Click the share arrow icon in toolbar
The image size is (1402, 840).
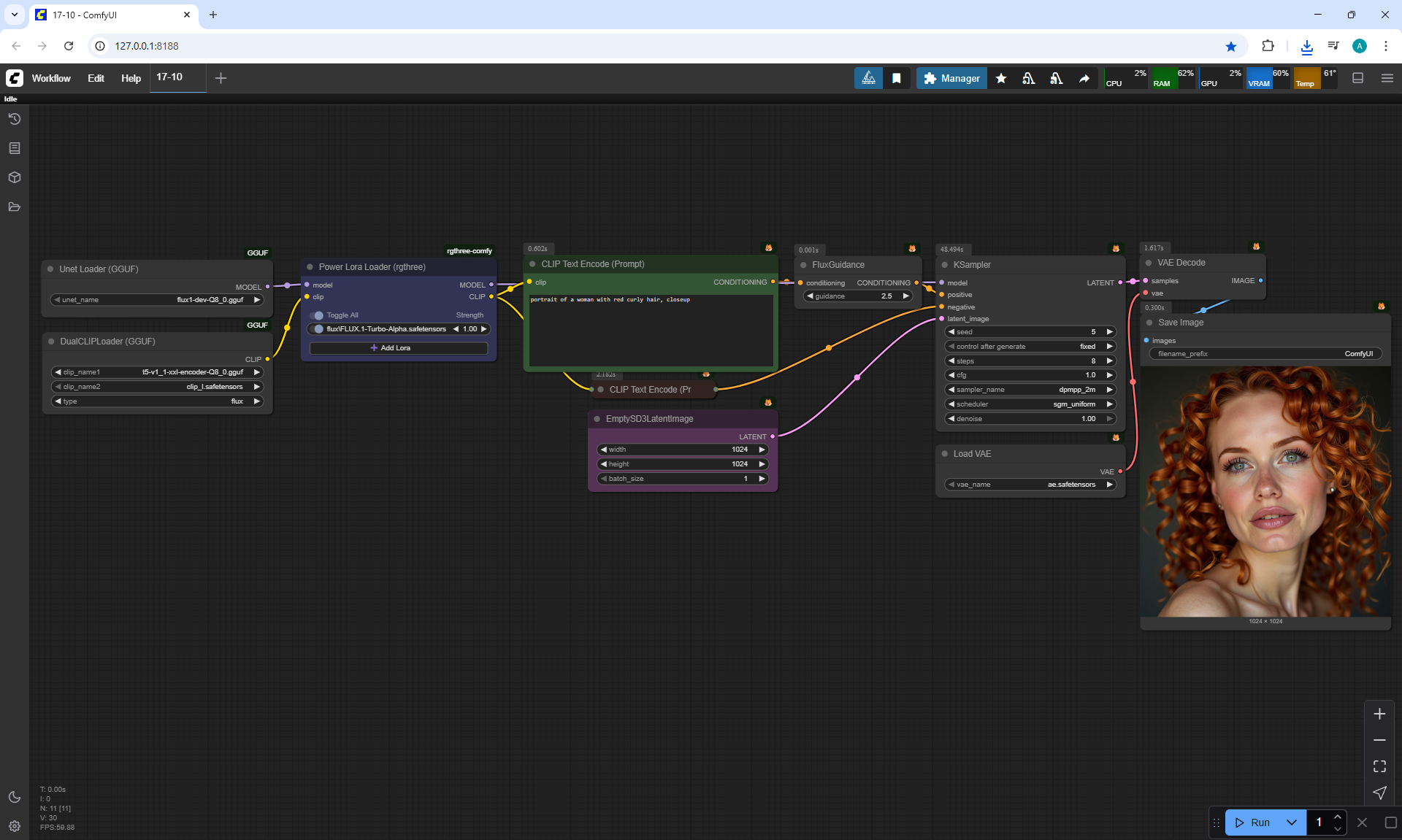coord(1084,78)
